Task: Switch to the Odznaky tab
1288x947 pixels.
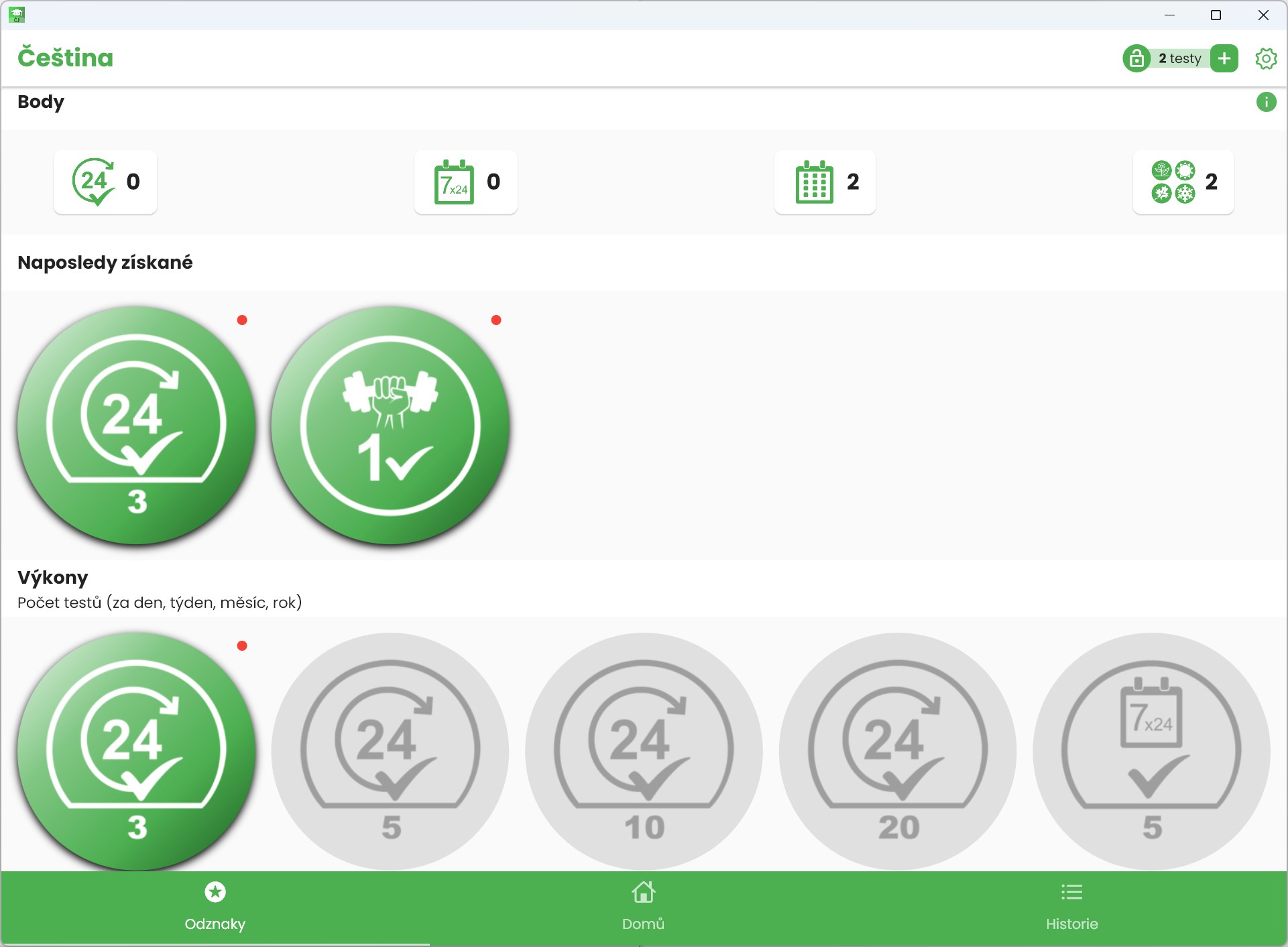Action: pyautogui.click(x=215, y=907)
